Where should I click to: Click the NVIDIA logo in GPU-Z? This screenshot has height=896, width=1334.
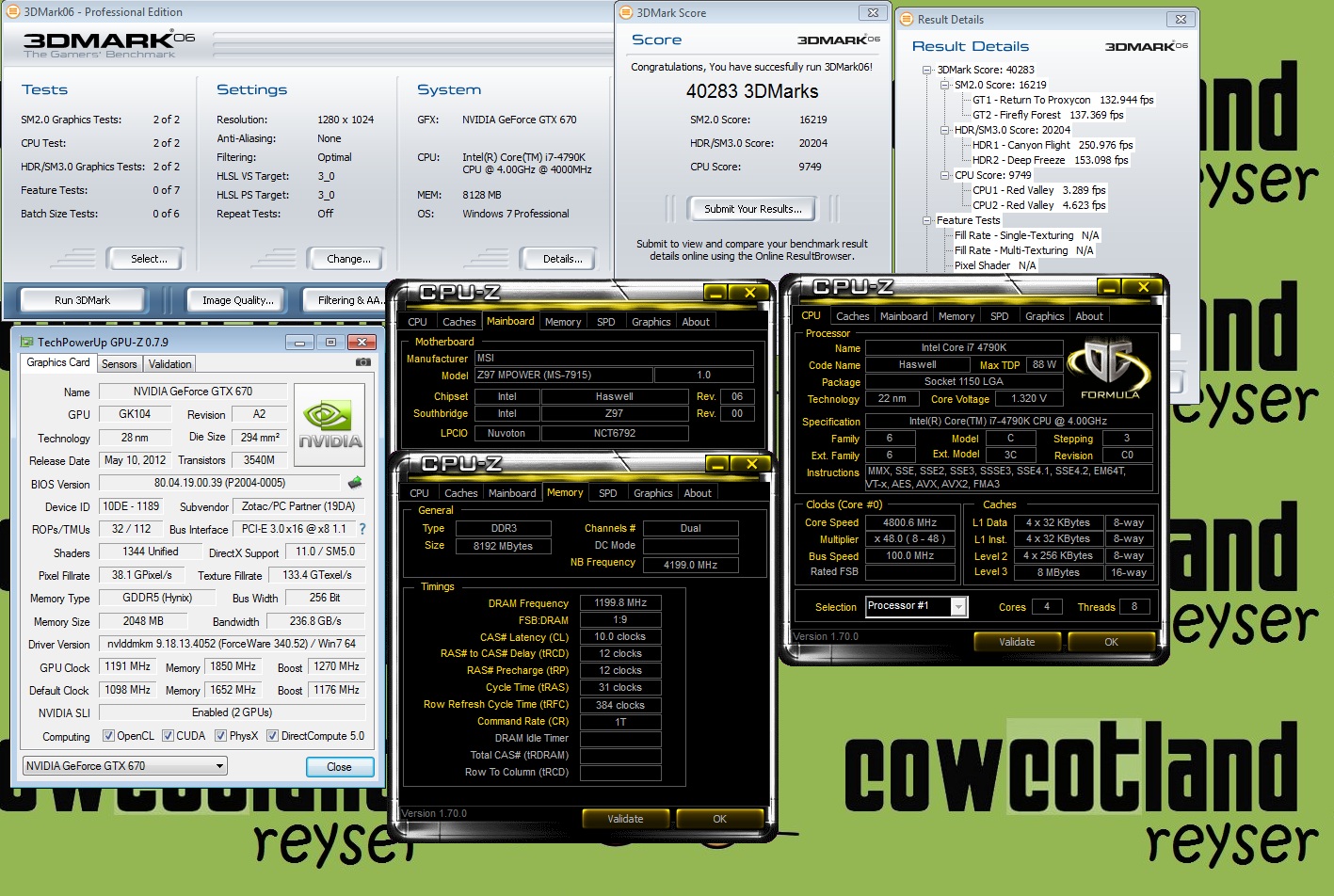330,424
